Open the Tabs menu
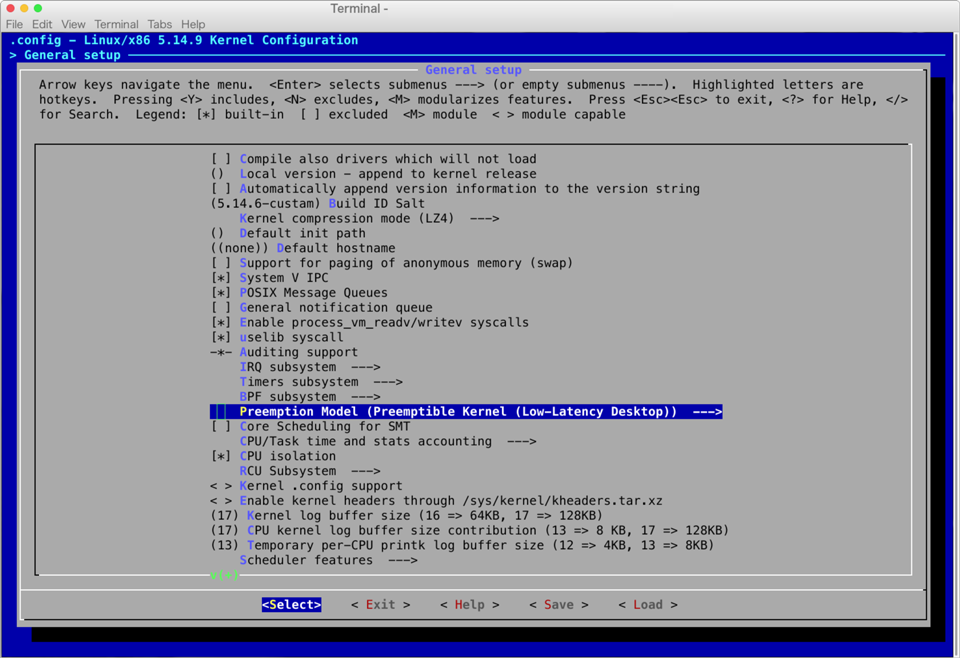 159,24
